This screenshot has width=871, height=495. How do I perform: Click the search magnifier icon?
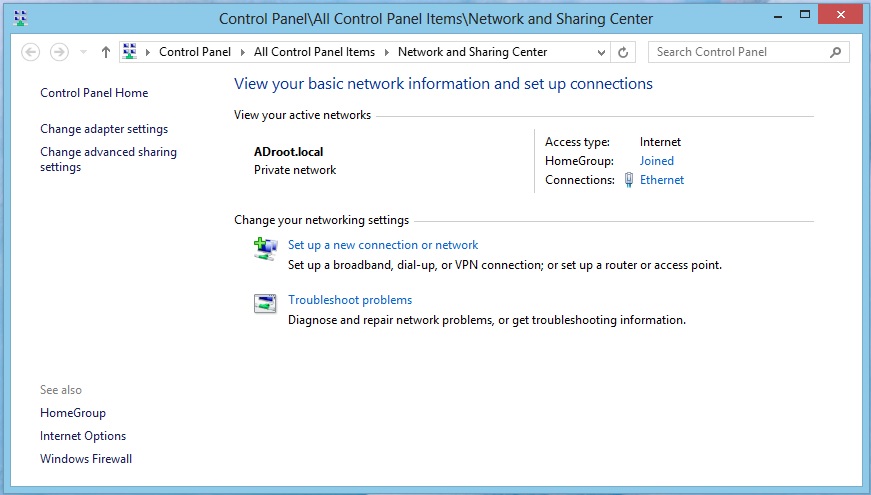pyautogui.click(x=836, y=52)
